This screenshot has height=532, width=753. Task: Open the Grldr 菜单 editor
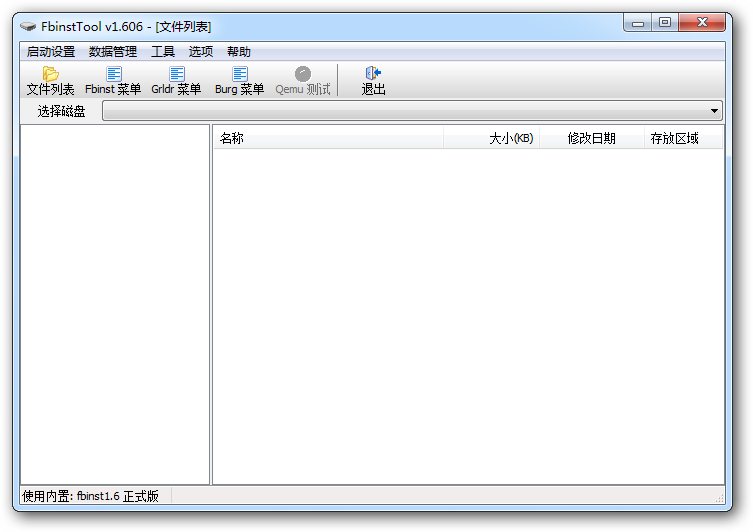[x=176, y=81]
